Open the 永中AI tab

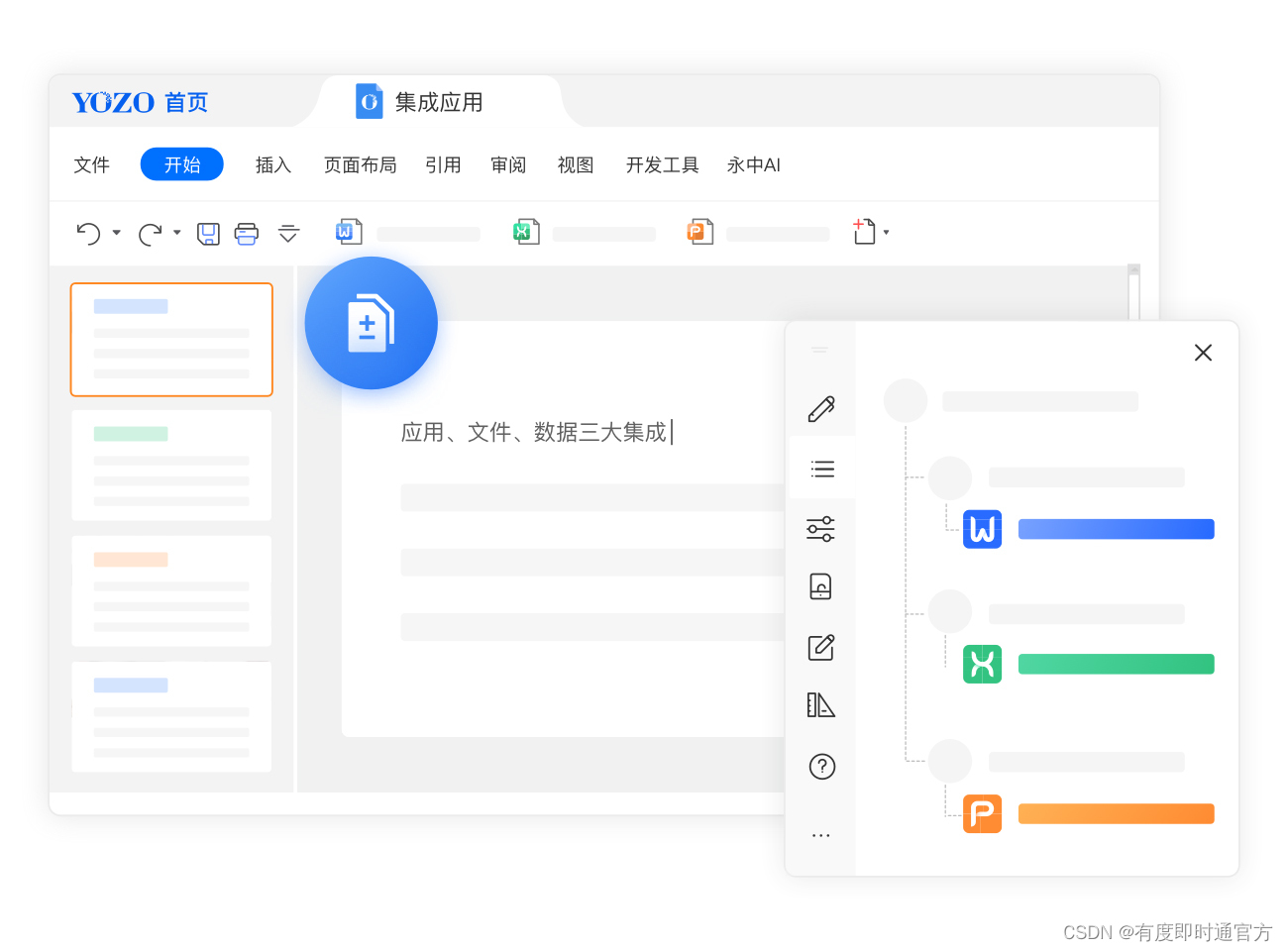(x=754, y=164)
